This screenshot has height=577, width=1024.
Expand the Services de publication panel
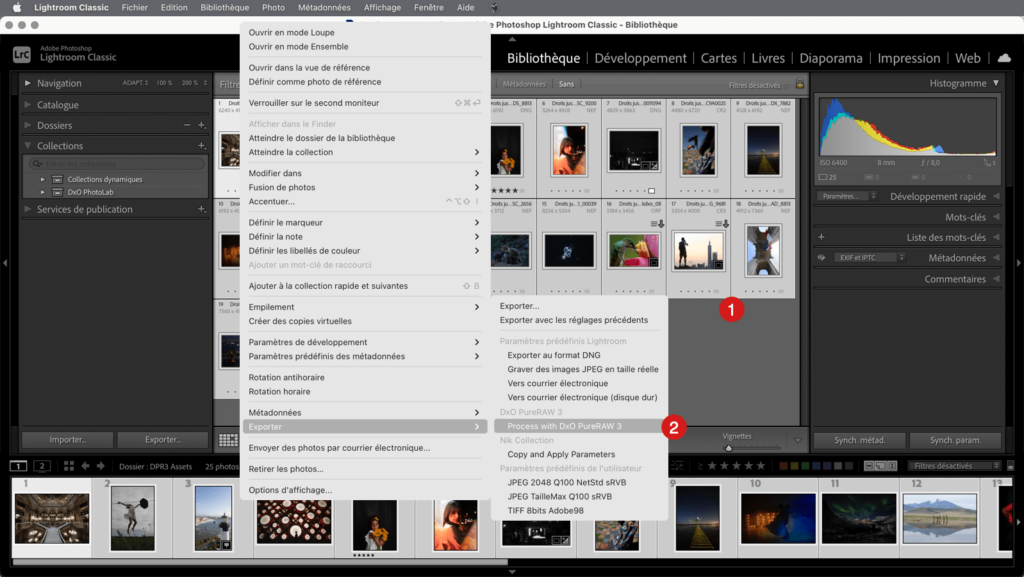tap(27, 209)
